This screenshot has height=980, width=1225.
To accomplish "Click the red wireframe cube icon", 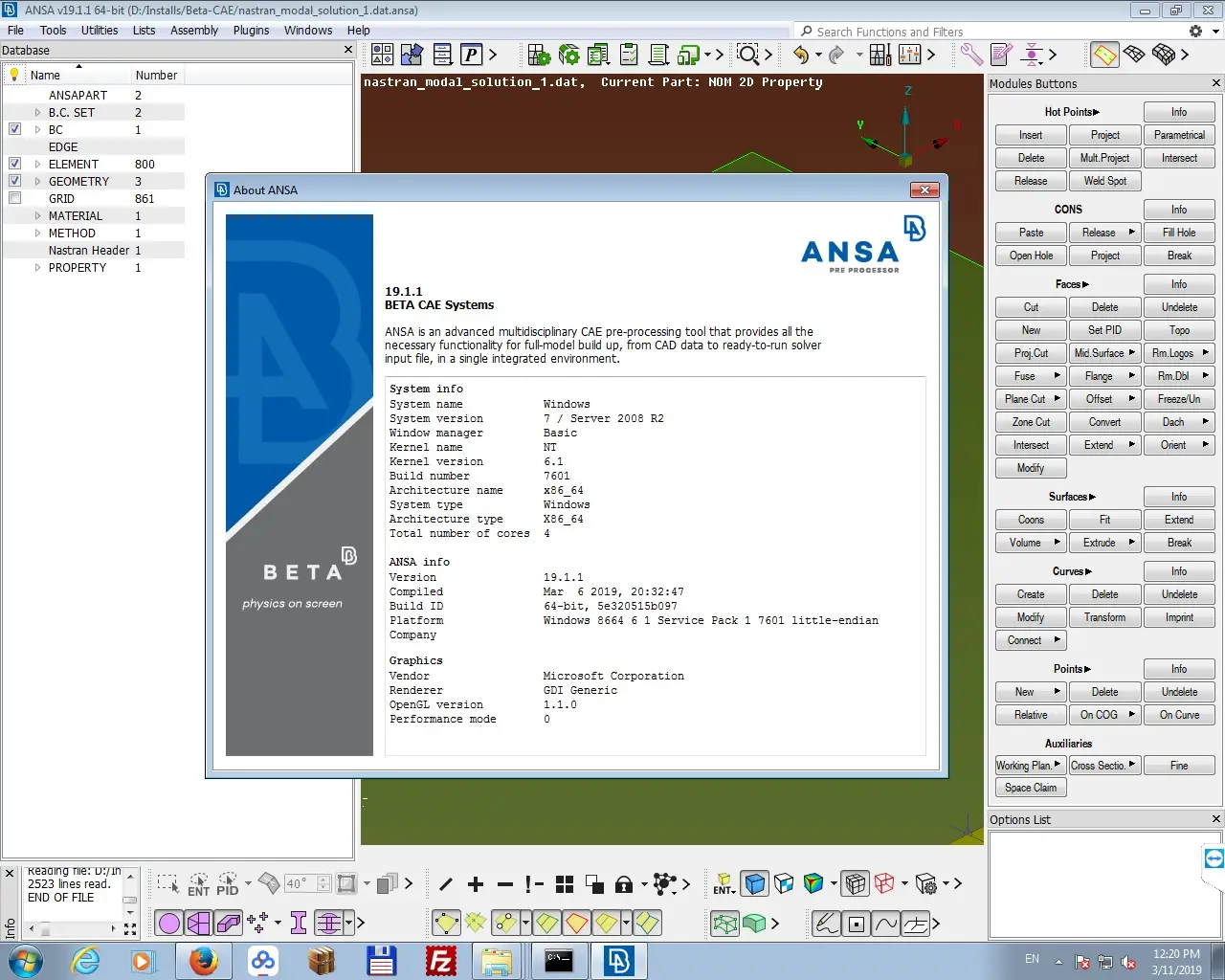I will [884, 884].
